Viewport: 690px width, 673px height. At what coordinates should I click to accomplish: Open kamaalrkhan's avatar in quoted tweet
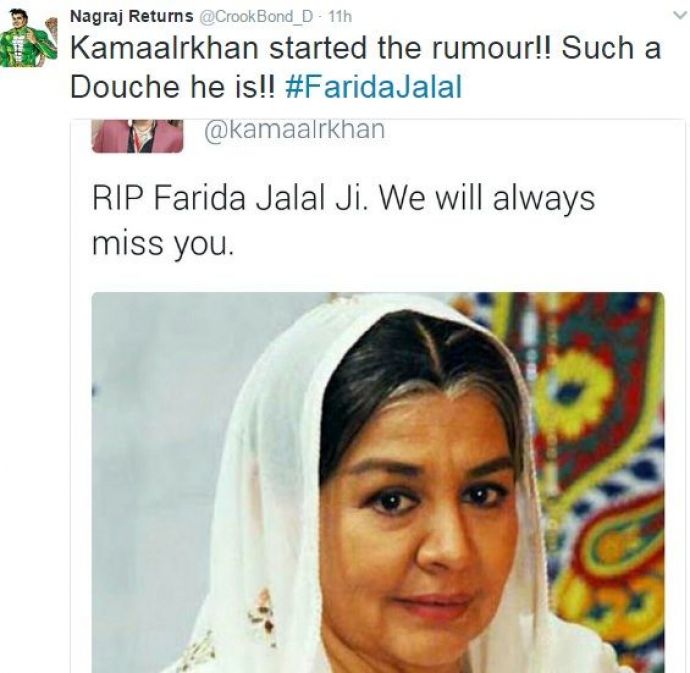tap(137, 136)
